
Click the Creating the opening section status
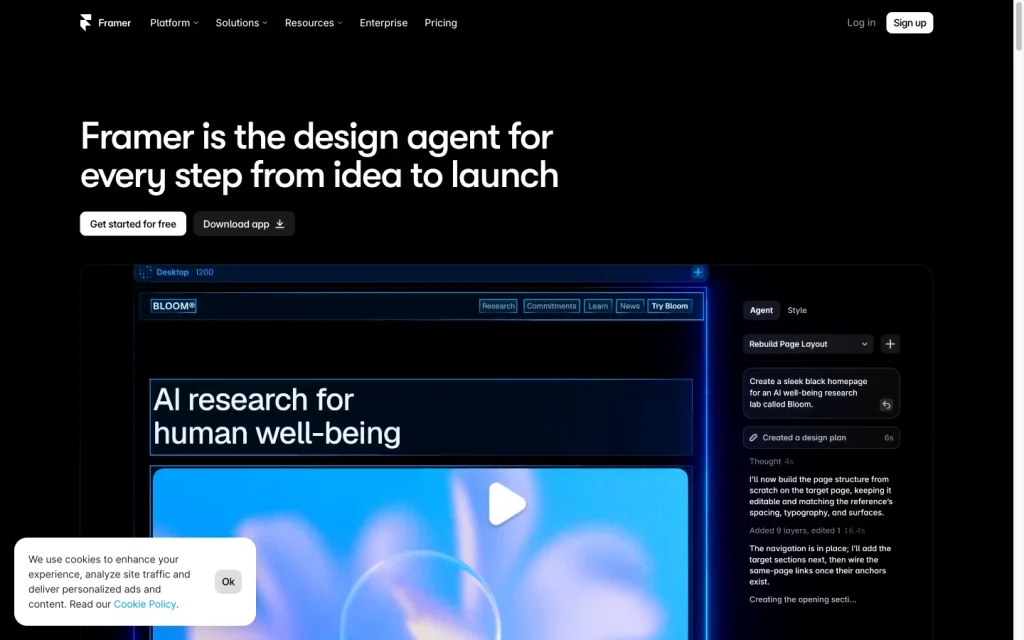click(x=803, y=600)
